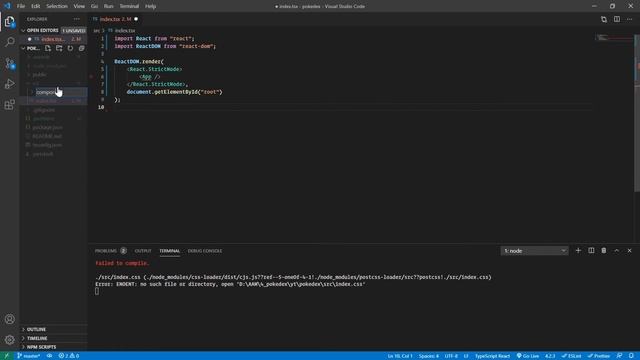Image resolution: width=640 pixels, height=360 pixels.
Task: Click Spaces: 4 indentation setting
Action: (429, 356)
